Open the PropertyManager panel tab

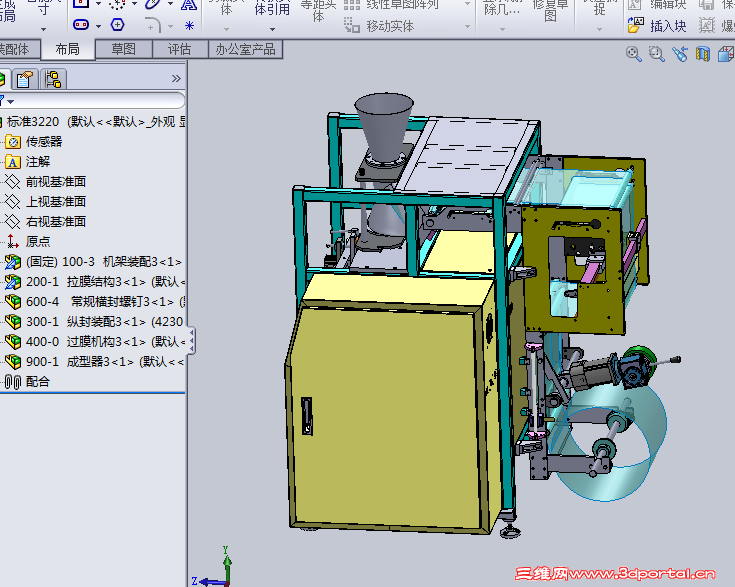click(x=25, y=79)
